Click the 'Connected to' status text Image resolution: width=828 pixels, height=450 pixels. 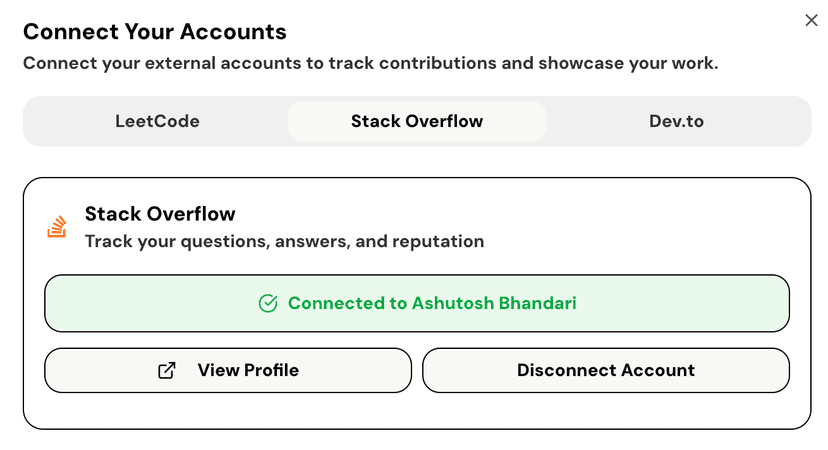point(347,303)
